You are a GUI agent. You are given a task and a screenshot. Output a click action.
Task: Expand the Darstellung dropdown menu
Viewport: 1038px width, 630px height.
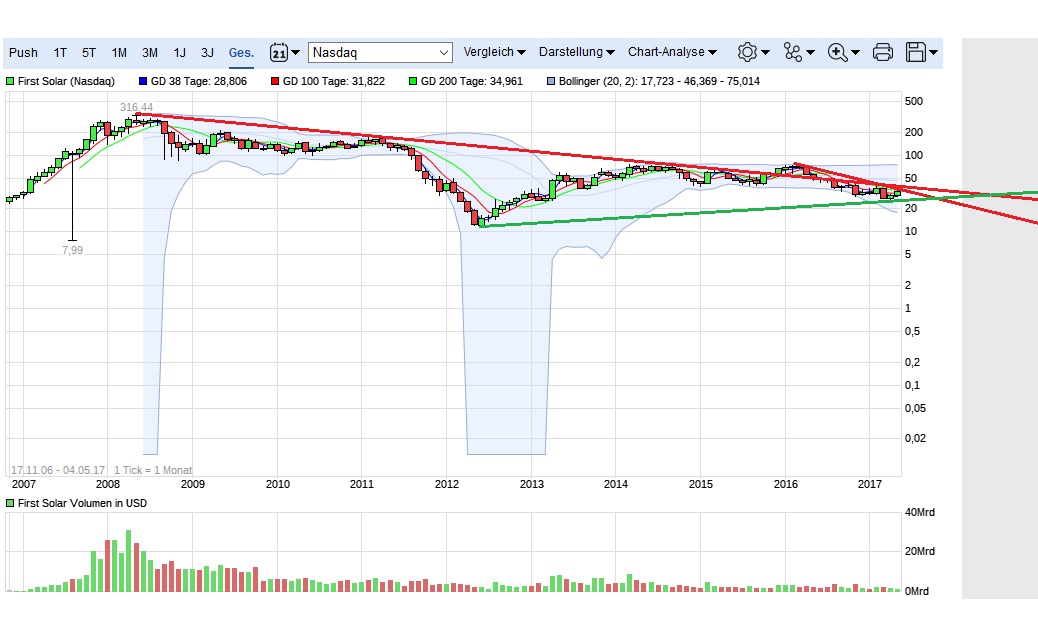pyautogui.click(x=576, y=52)
